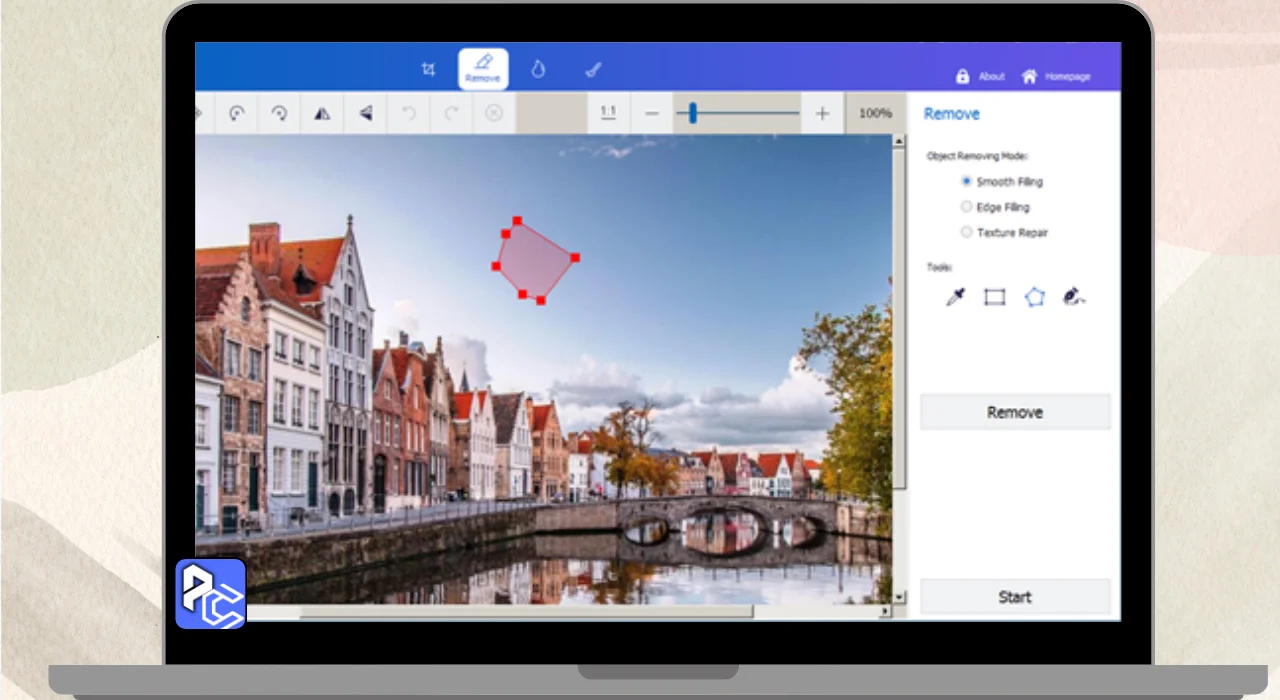Click the zoom slider handle

692,113
